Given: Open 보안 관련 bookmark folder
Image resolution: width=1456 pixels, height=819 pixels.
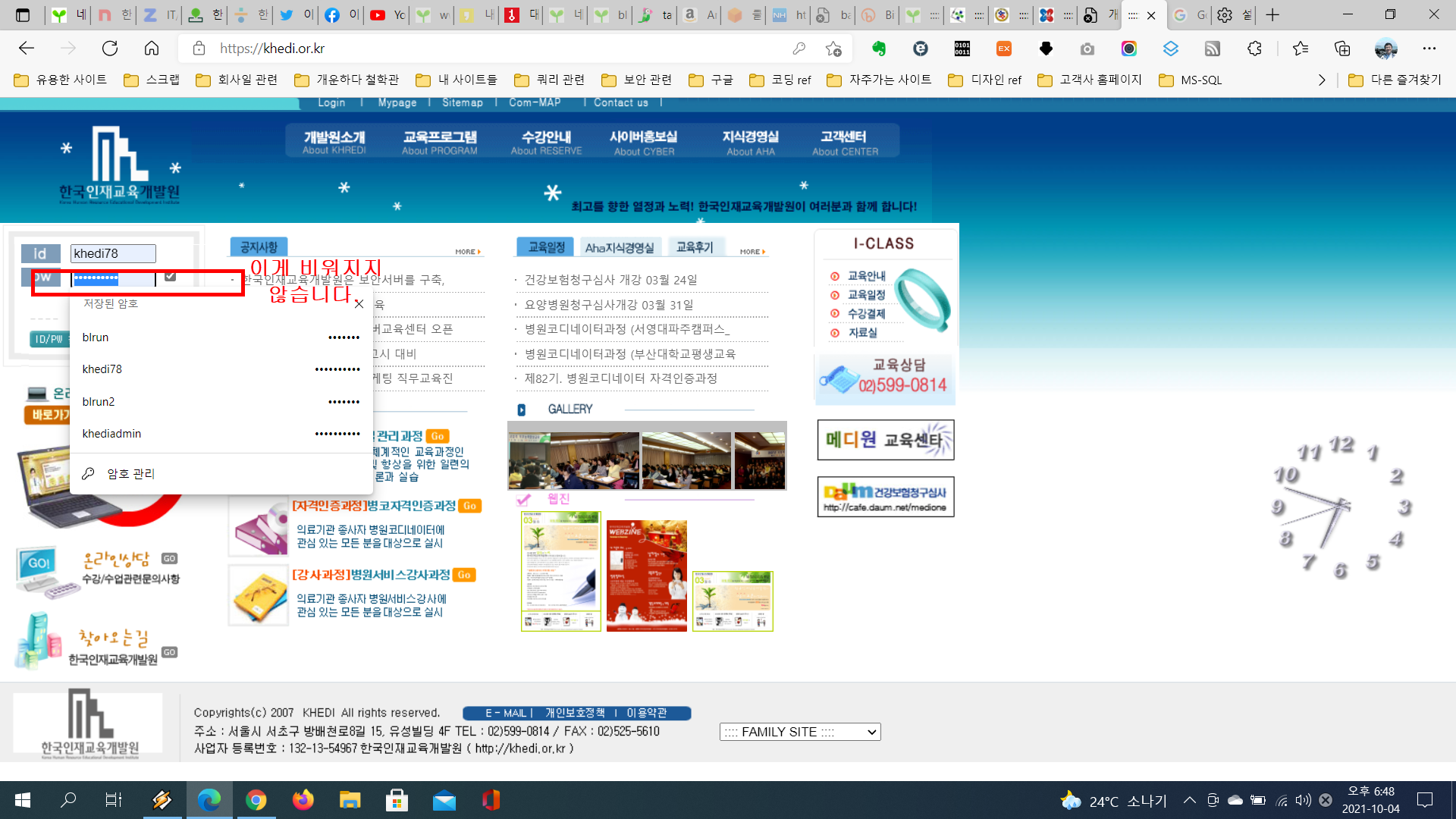Looking at the screenshot, I should (637, 80).
